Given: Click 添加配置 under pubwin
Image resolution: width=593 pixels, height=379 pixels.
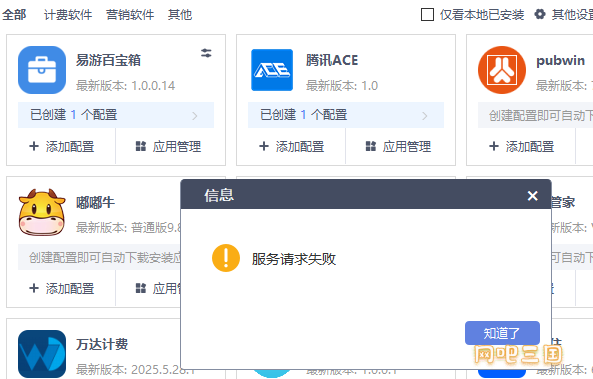Looking at the screenshot, I should point(522,146).
